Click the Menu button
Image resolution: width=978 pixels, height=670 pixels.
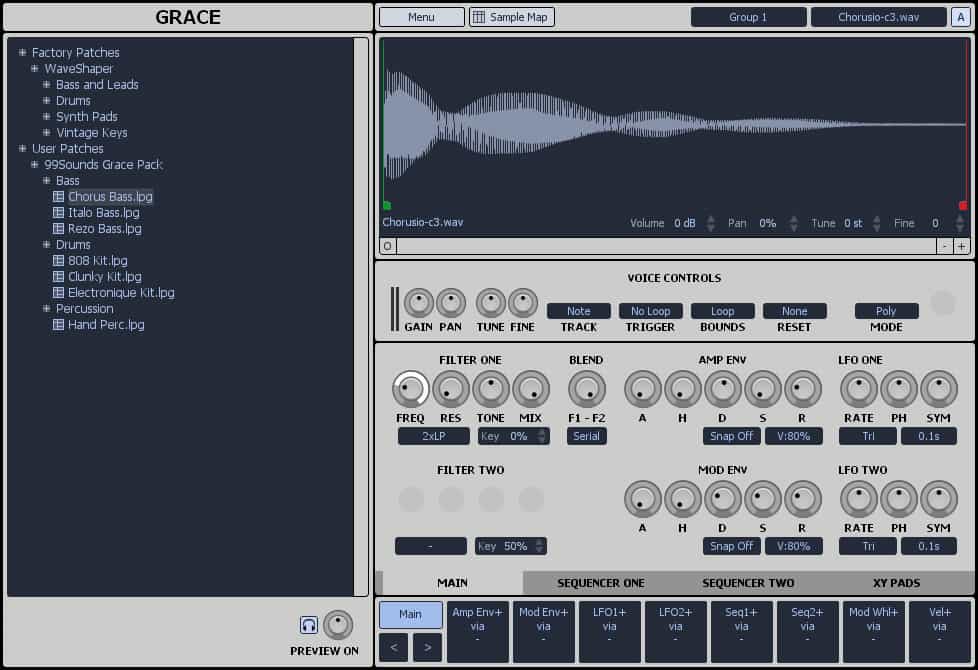pyautogui.click(x=421, y=17)
